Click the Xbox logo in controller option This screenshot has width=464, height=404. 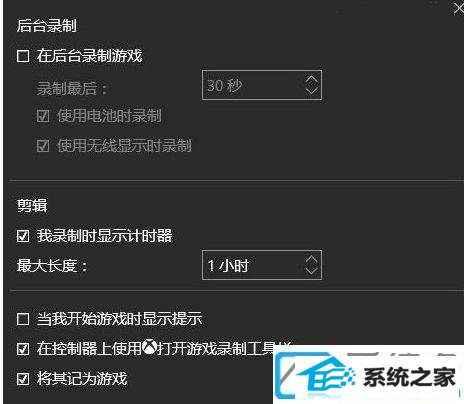point(150,347)
